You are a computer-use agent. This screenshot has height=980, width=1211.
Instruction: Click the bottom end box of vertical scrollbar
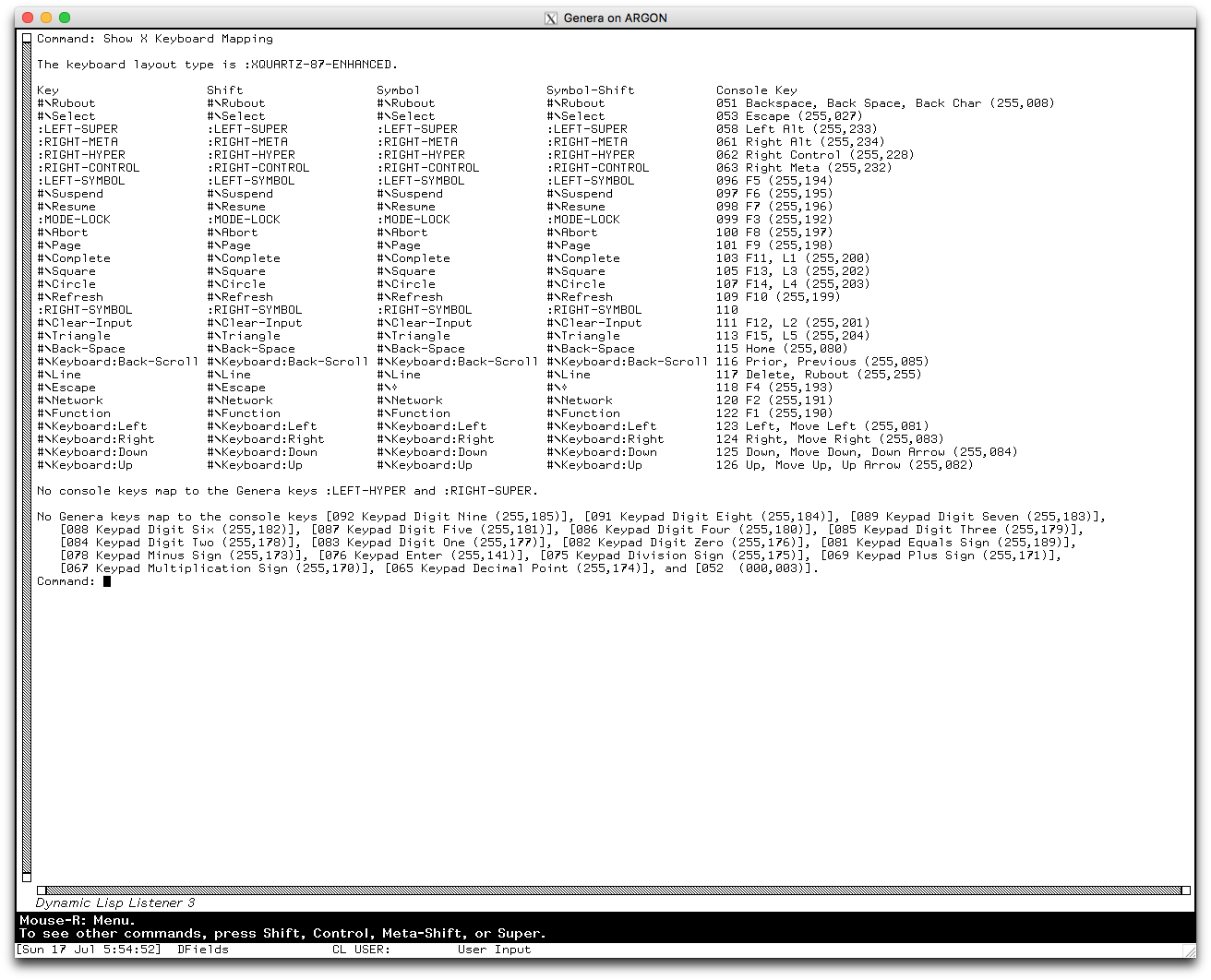point(27,878)
